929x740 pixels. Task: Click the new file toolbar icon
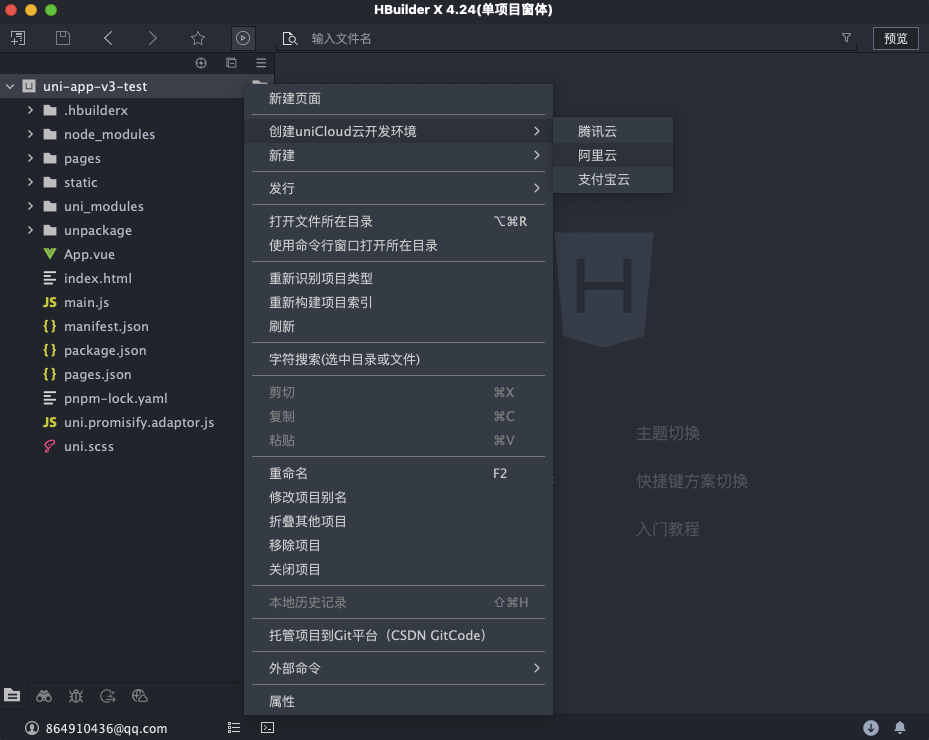click(18, 39)
